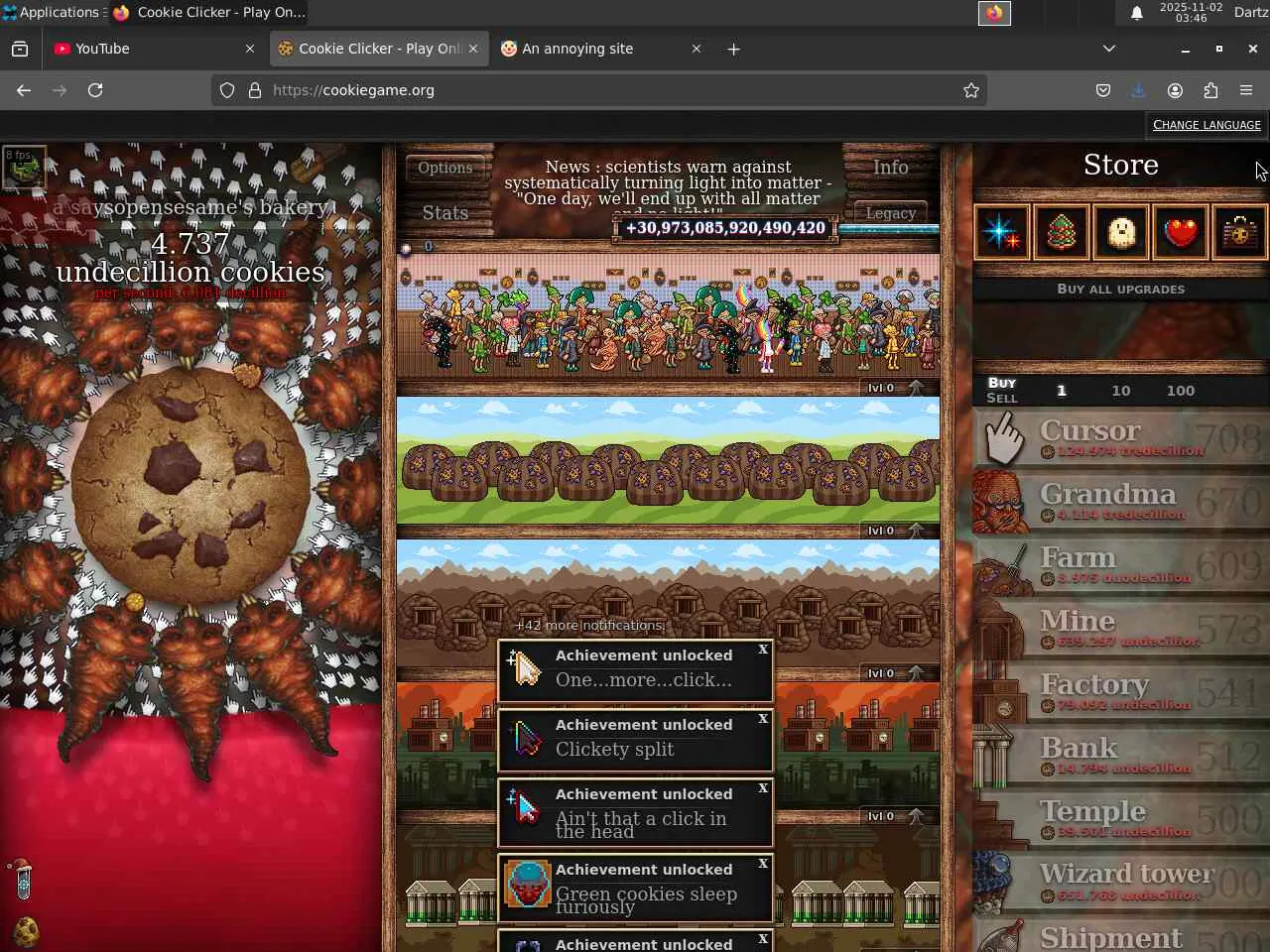Buy a Temple building
The width and height of the screenshot is (1270, 952).
1121,819
